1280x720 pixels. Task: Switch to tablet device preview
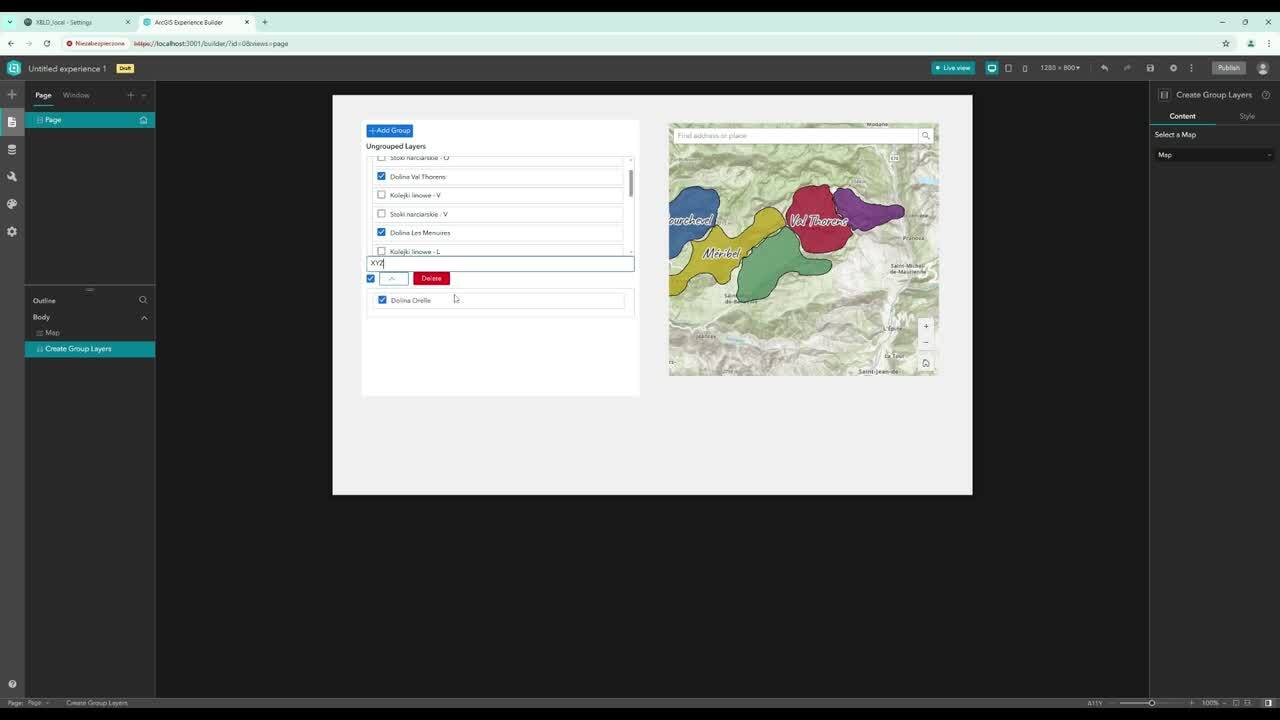(x=1008, y=68)
